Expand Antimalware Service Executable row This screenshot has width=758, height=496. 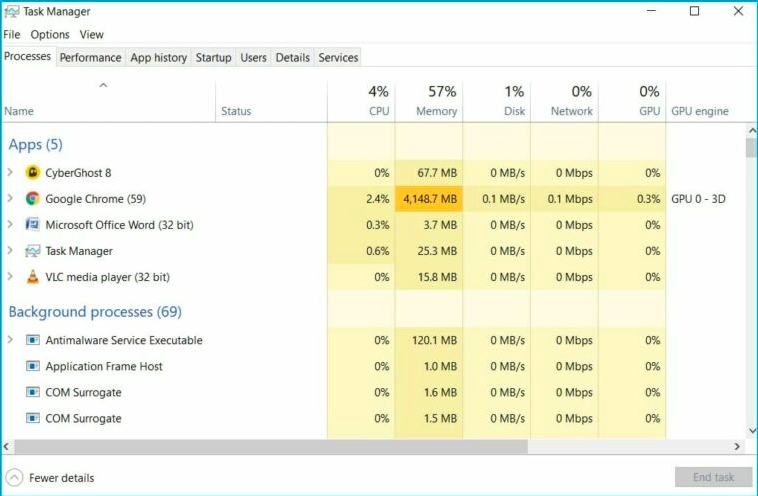tap(11, 341)
